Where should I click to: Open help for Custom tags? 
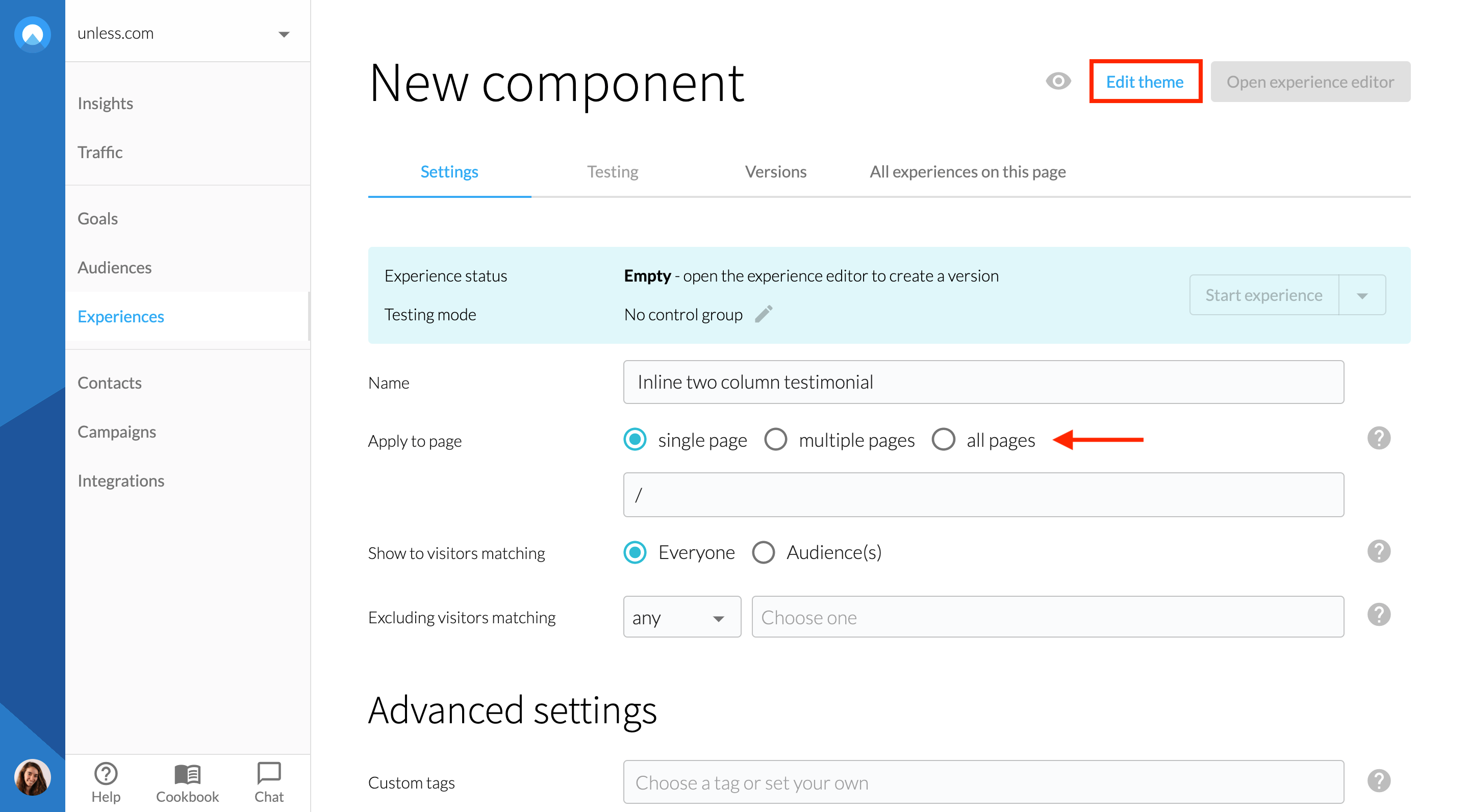[1378, 781]
